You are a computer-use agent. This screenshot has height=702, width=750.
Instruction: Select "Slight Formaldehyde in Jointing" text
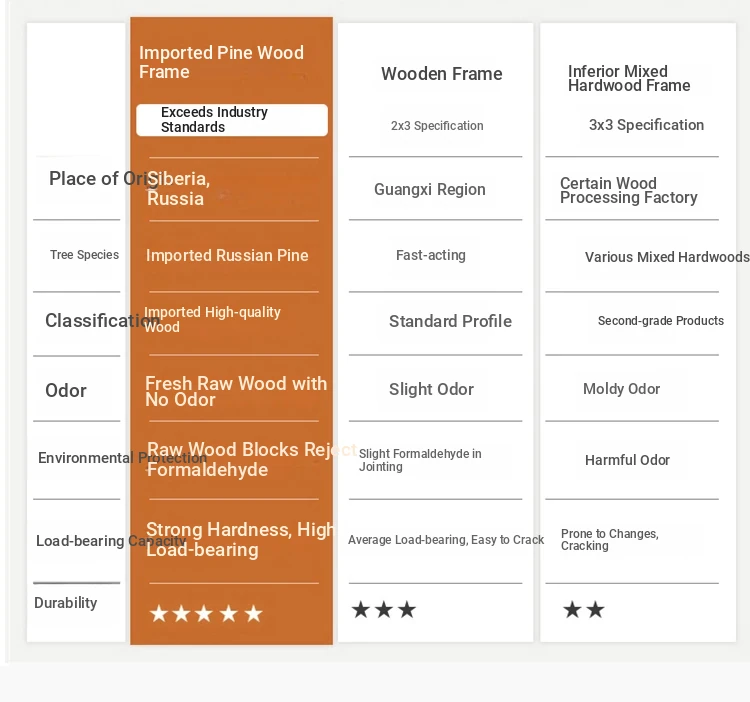[x=420, y=460]
